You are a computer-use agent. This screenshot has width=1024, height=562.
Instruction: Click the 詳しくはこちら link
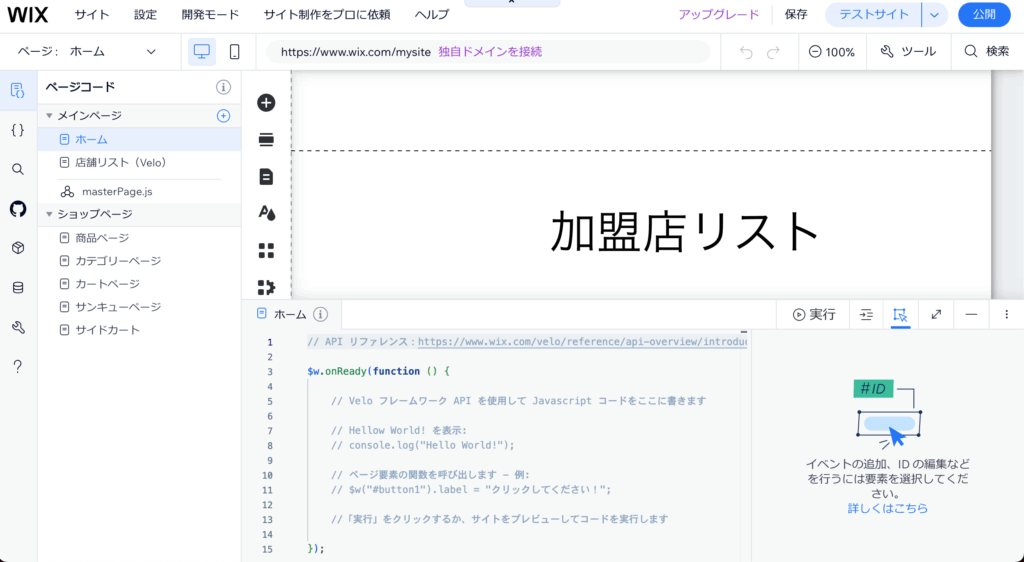pyautogui.click(x=888, y=508)
